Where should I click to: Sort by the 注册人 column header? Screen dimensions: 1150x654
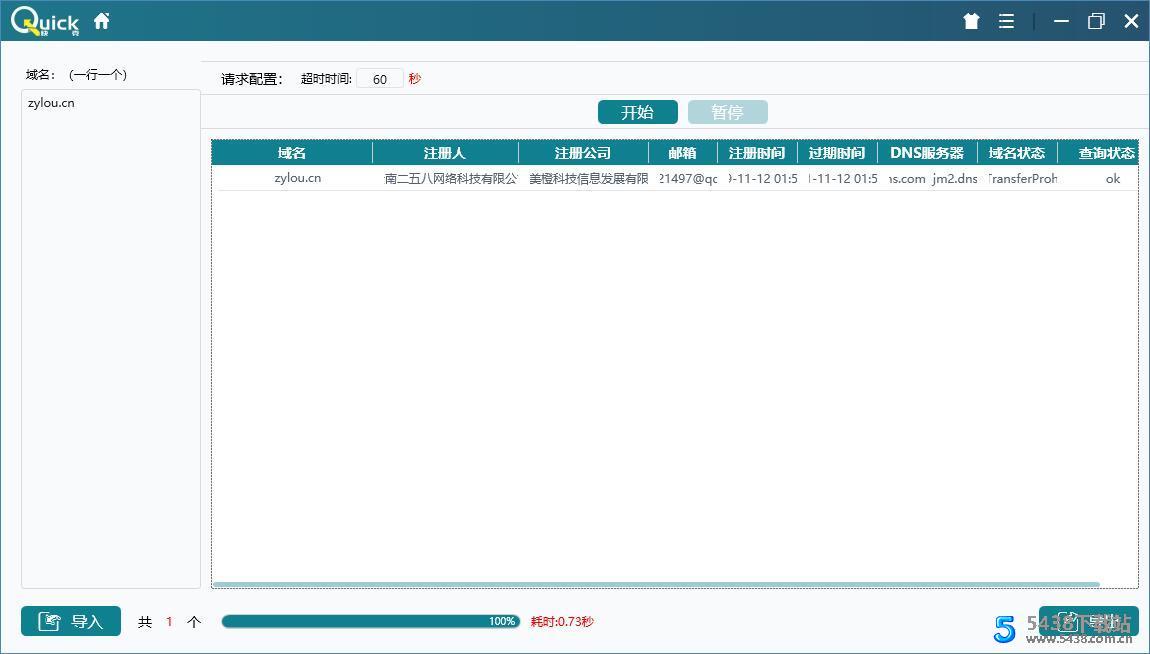[444, 152]
